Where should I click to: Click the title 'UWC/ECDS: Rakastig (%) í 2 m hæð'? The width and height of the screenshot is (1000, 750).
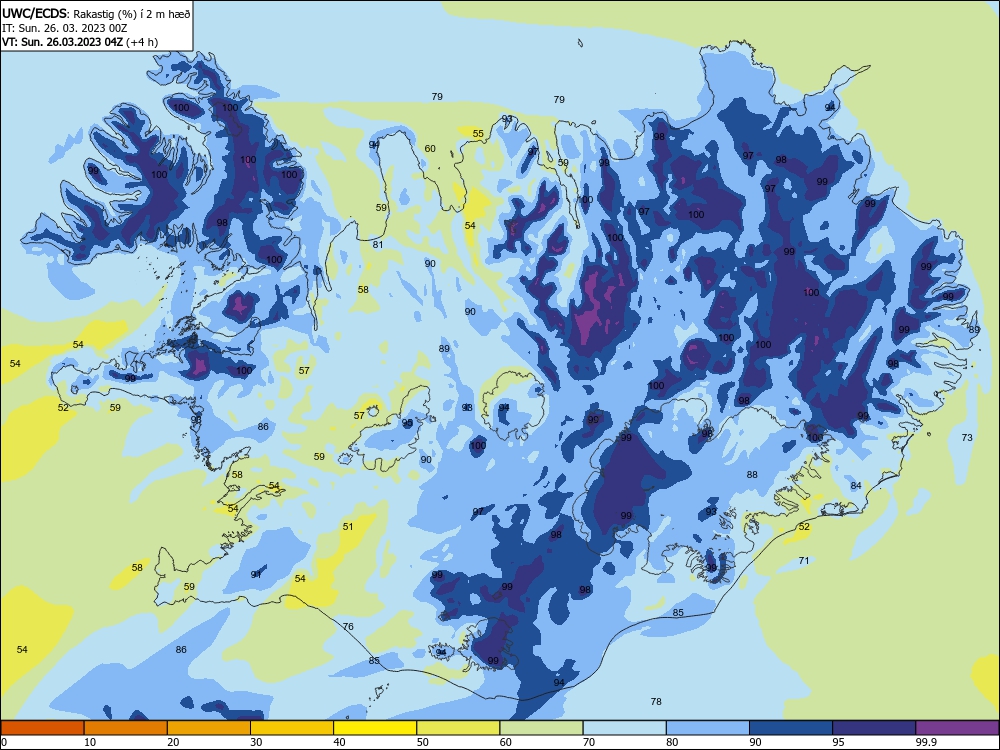click(x=96, y=13)
